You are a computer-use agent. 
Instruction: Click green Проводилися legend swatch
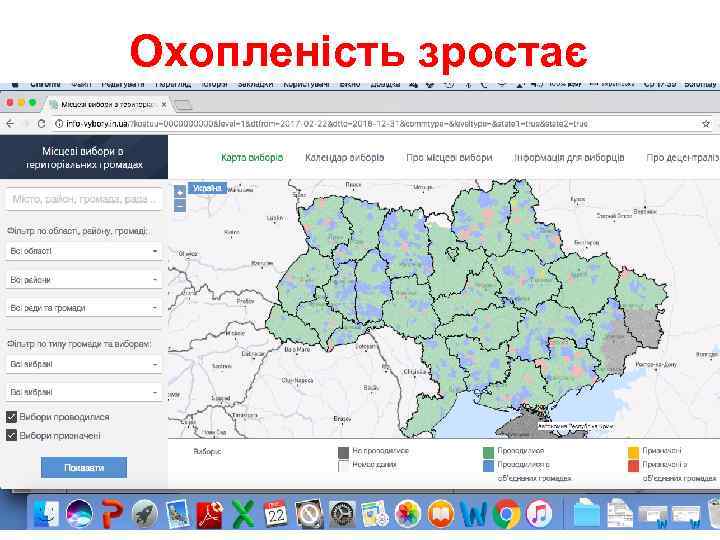489,453
